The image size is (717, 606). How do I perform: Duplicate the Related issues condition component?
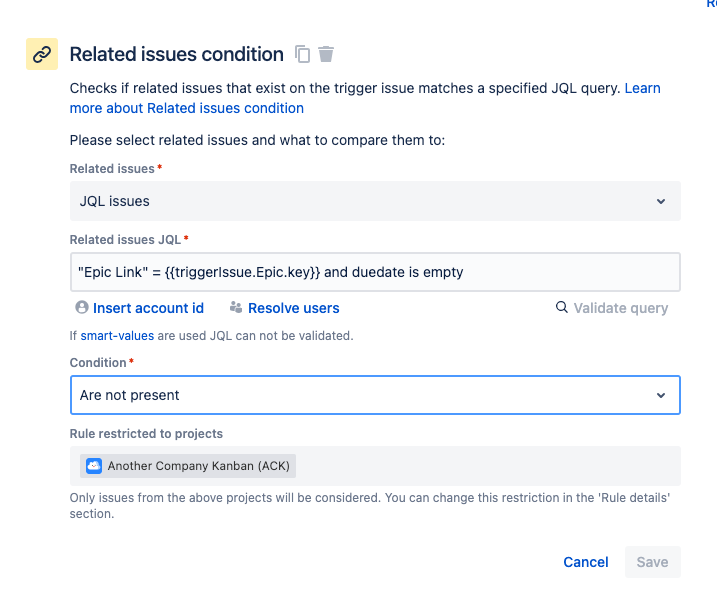pos(302,54)
